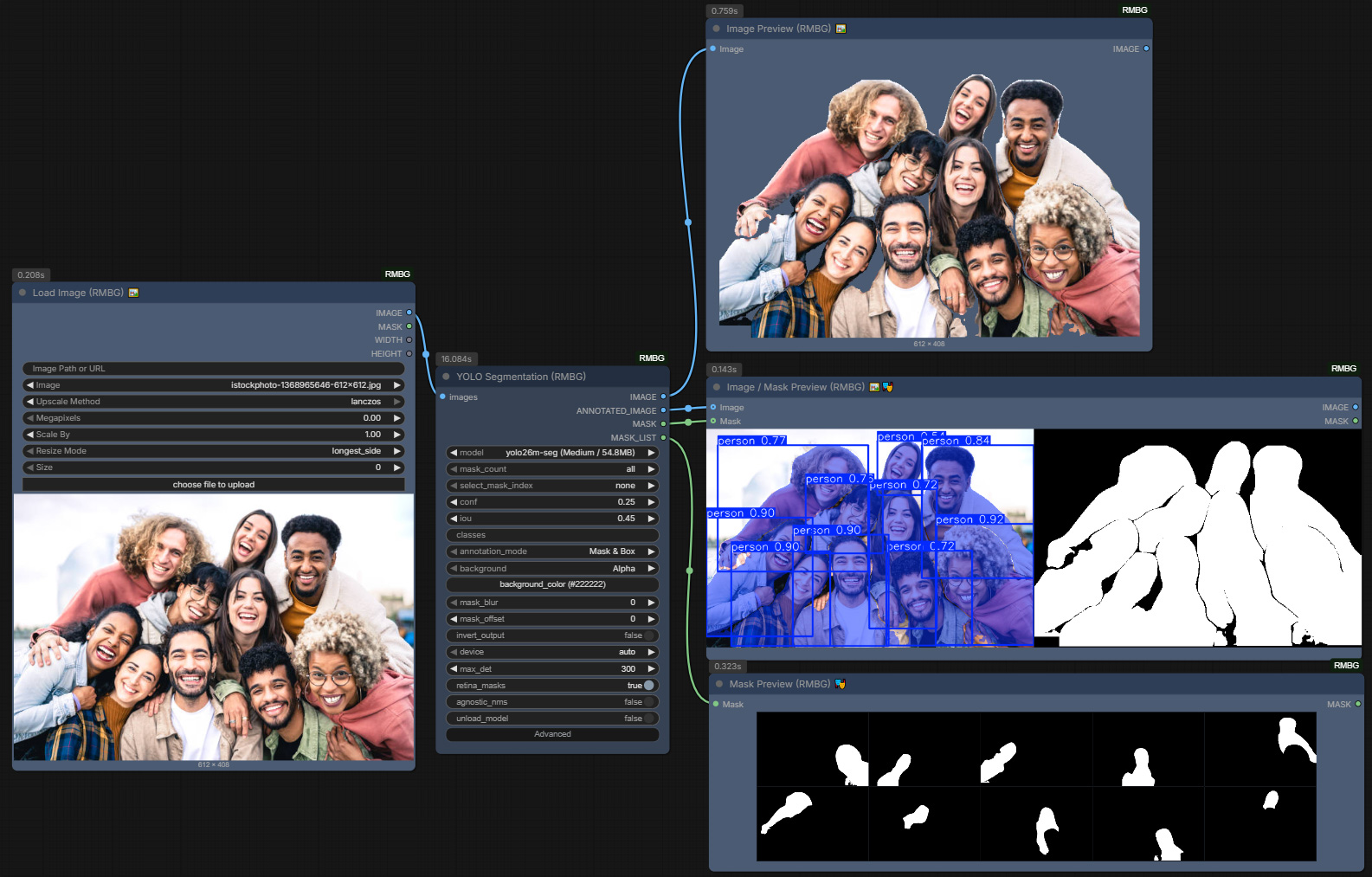Open model dropdown showing yolo26m-seg
The width and height of the screenshot is (1372, 877).
552,453
